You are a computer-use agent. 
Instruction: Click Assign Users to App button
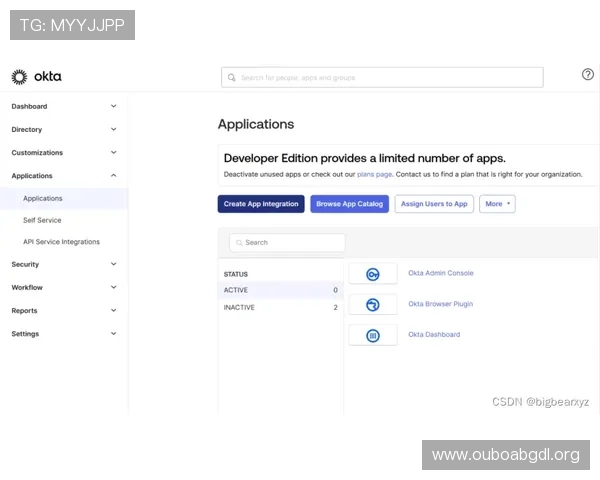[x=434, y=204]
